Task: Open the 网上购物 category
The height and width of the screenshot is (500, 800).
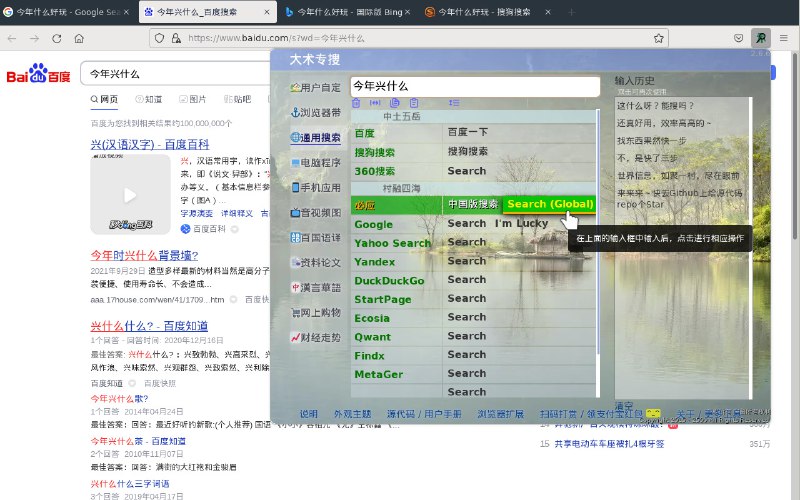Action: click(x=315, y=313)
